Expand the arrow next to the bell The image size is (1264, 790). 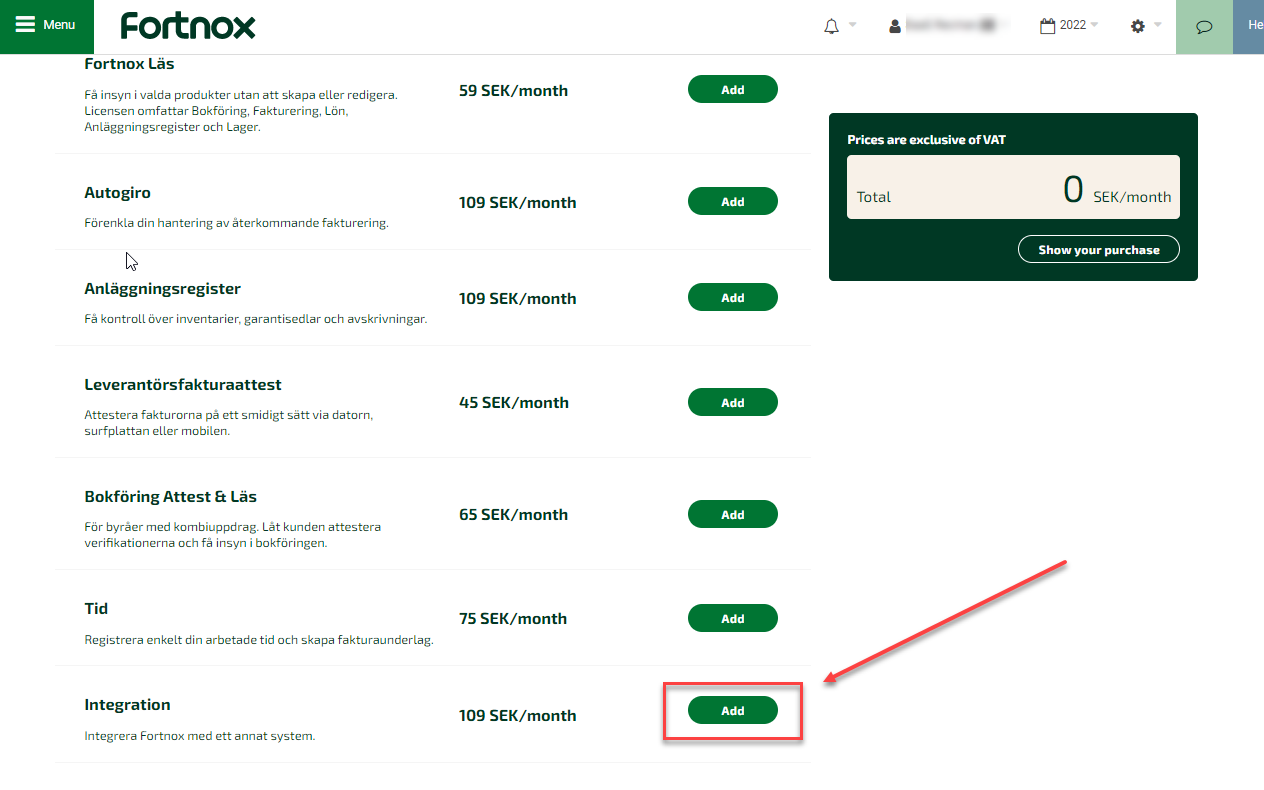point(853,25)
